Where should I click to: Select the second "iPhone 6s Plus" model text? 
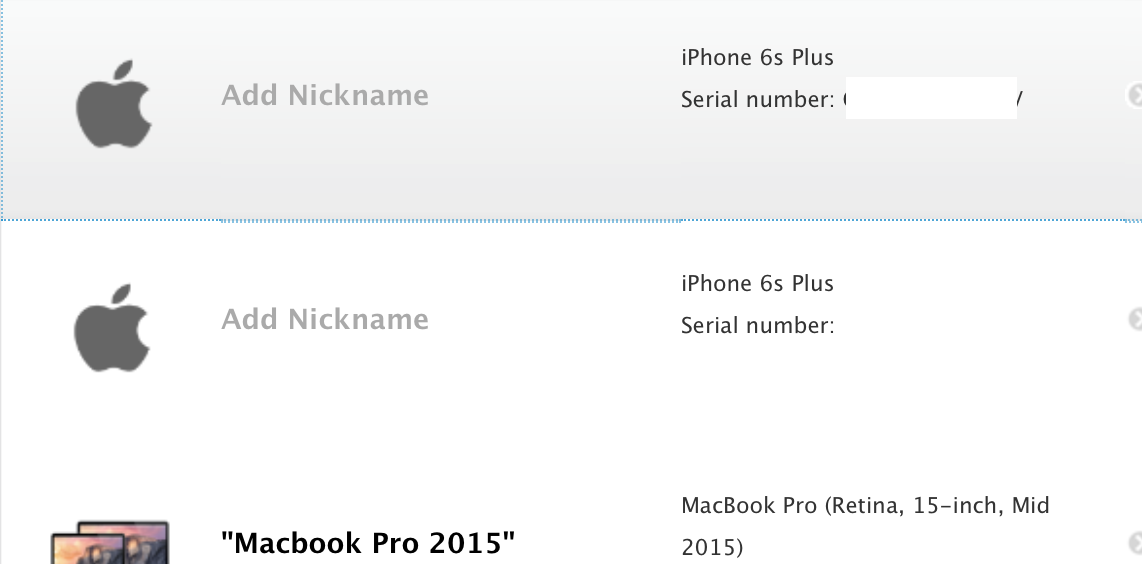(x=757, y=283)
